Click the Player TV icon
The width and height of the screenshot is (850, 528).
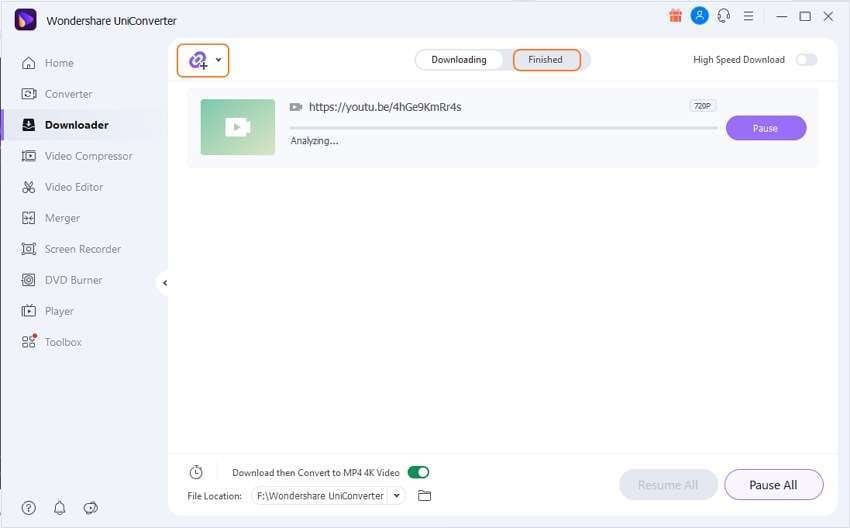pos(28,311)
